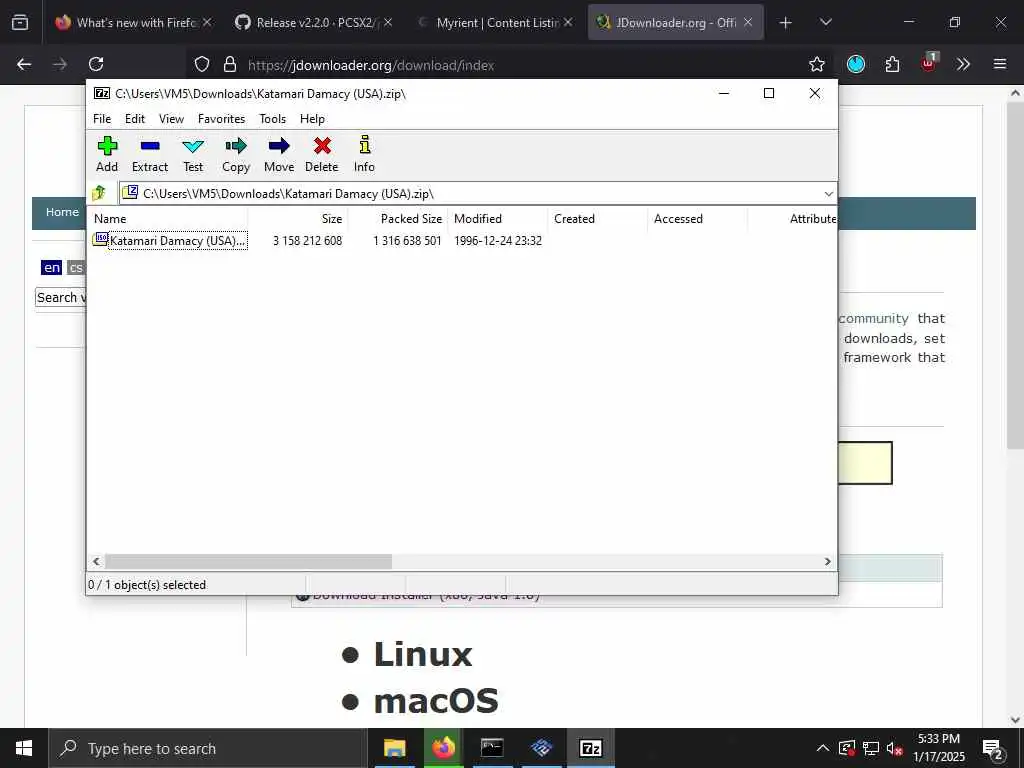The width and height of the screenshot is (1024, 768).
Task: Open the Firefox extensions puzzle icon
Action: (x=892, y=64)
